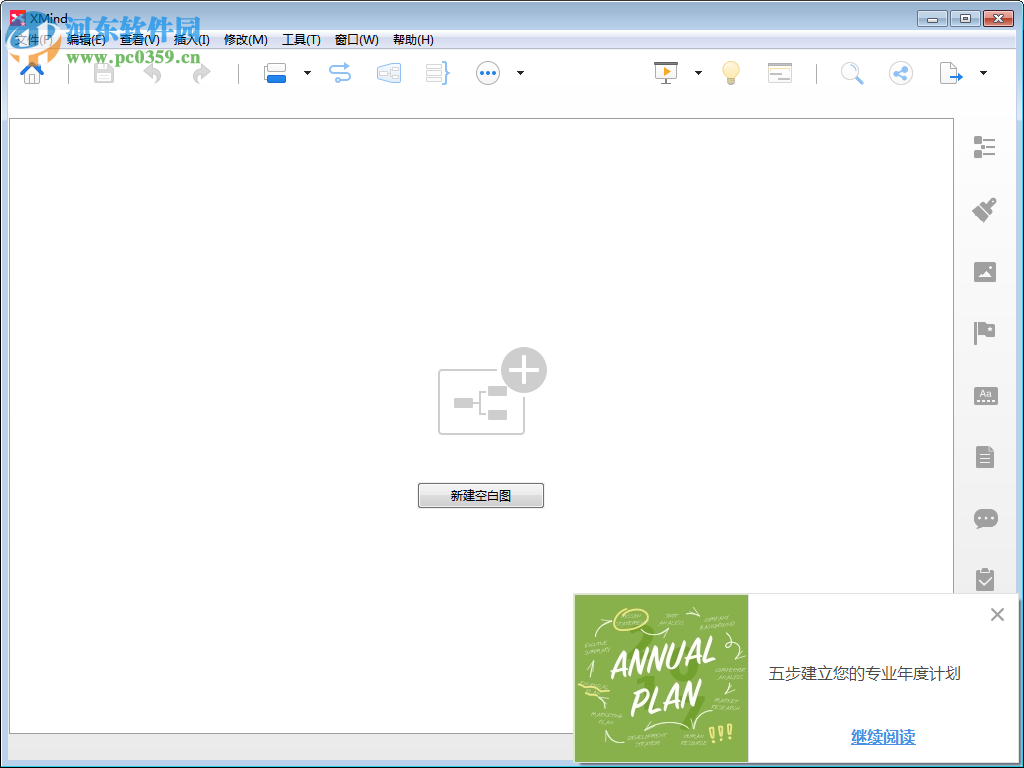Open the Outline structure panel in the sidebar
Screen dimensions: 1024x768
pos(984,147)
